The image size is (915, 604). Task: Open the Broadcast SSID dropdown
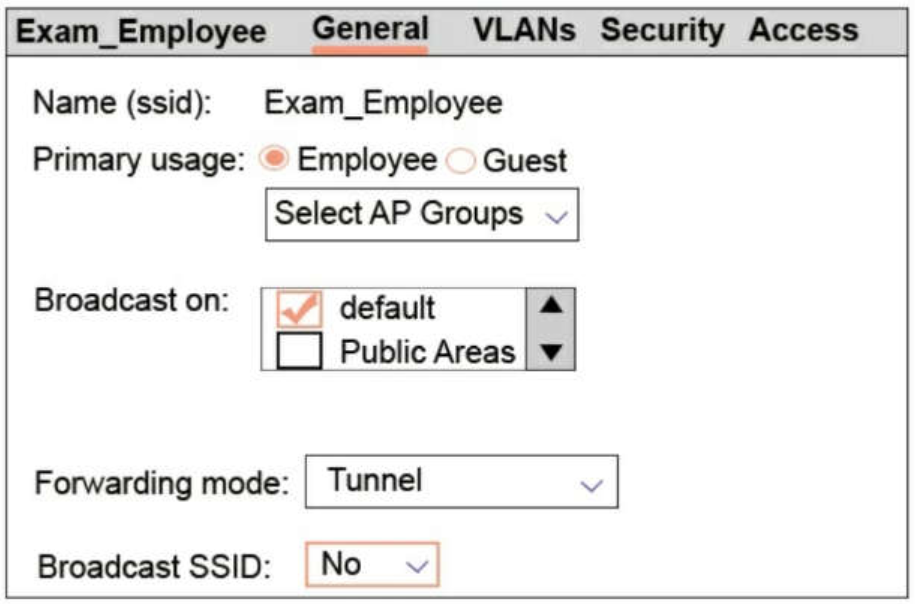pos(371,565)
